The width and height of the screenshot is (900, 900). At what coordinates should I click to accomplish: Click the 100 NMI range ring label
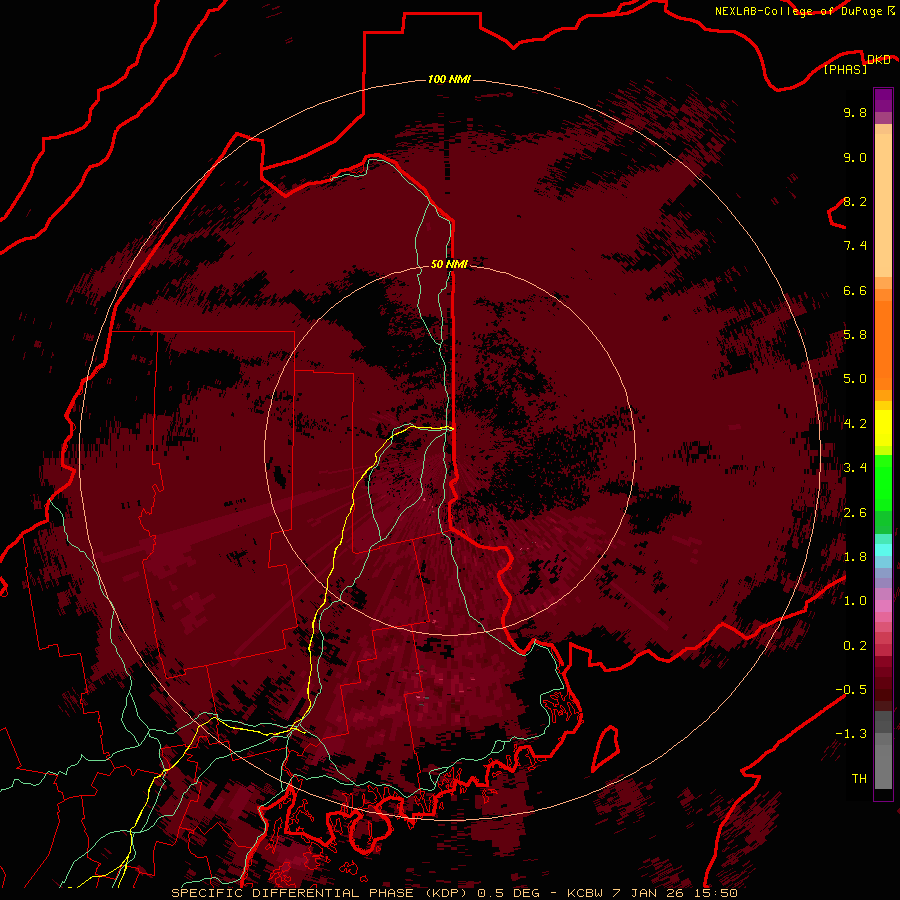[449, 79]
